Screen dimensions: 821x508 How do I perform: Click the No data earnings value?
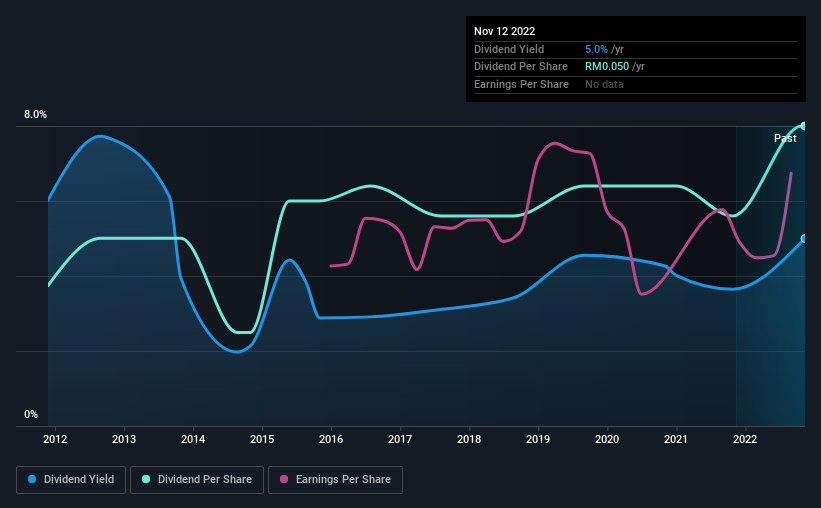coord(604,84)
